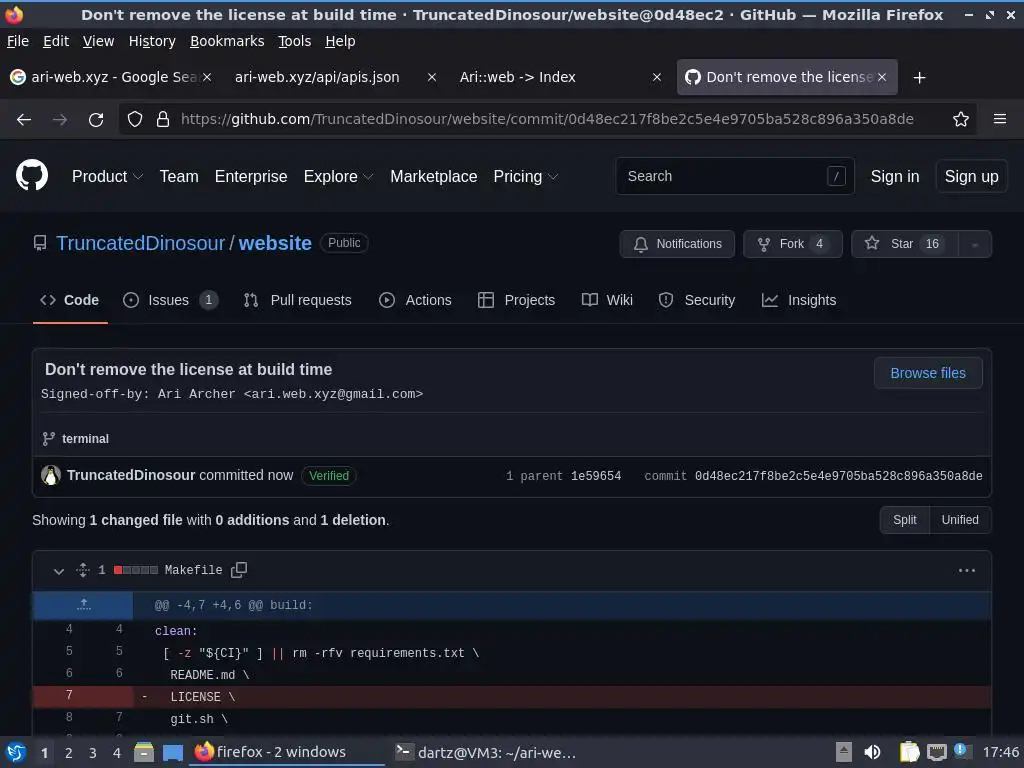Open TruncatedDinosaur's avatar profile
This screenshot has width=1024, height=768.
tap(51, 475)
